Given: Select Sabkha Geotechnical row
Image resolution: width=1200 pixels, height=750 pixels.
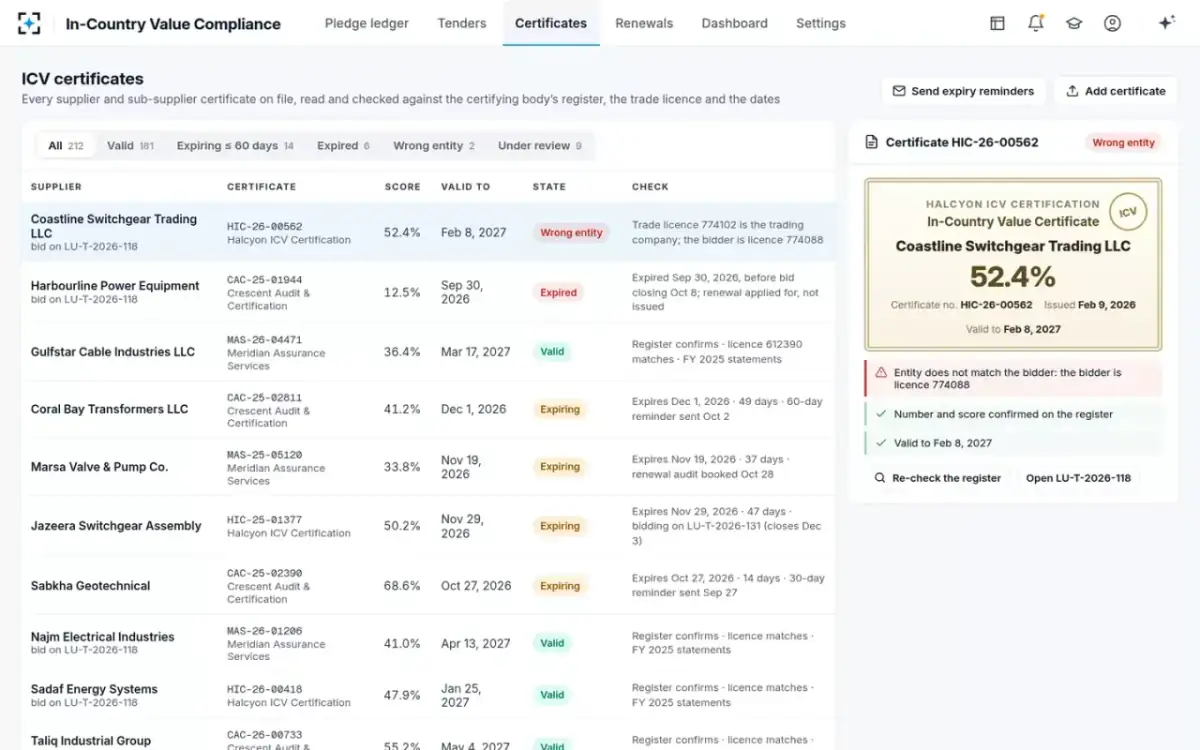Looking at the screenshot, I should (428, 585).
